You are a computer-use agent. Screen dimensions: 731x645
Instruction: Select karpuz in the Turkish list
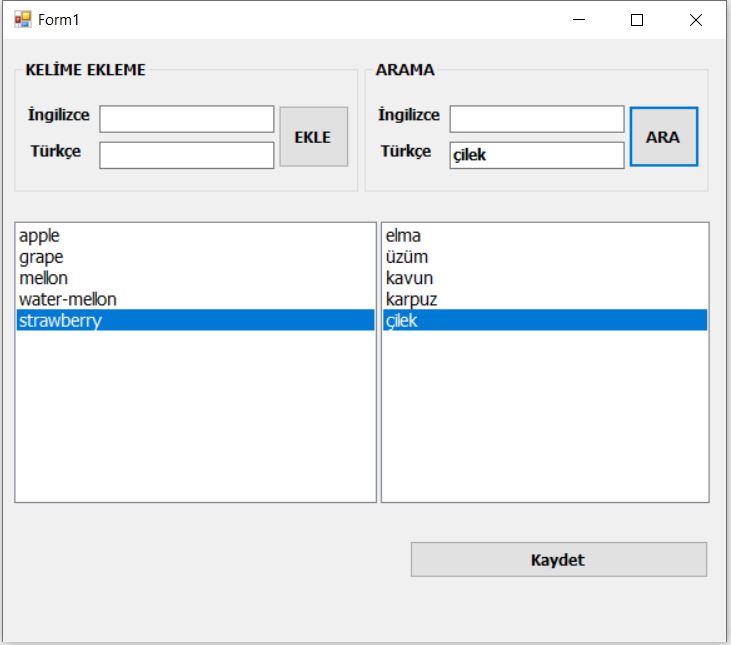(545, 299)
